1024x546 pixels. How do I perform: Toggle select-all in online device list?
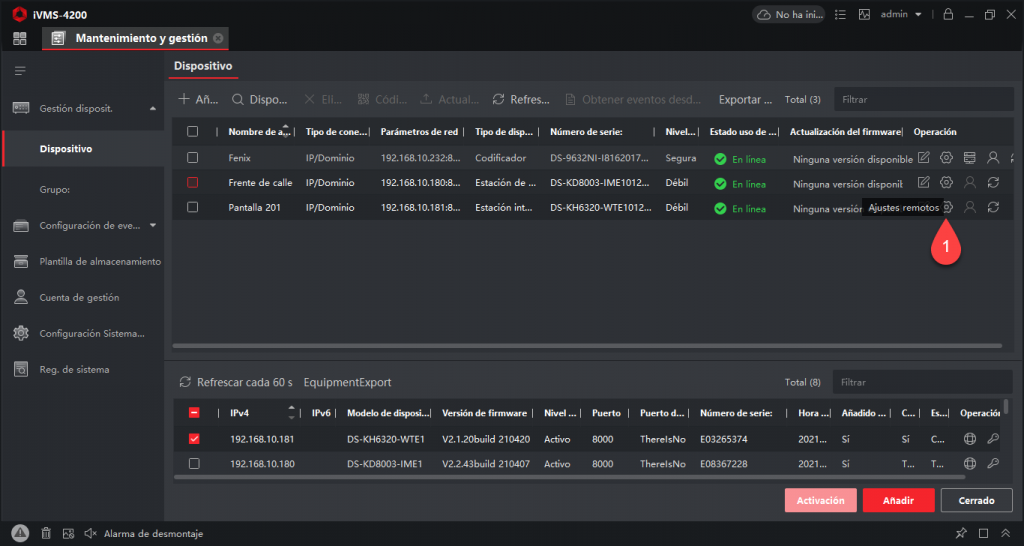pyautogui.click(x=194, y=413)
